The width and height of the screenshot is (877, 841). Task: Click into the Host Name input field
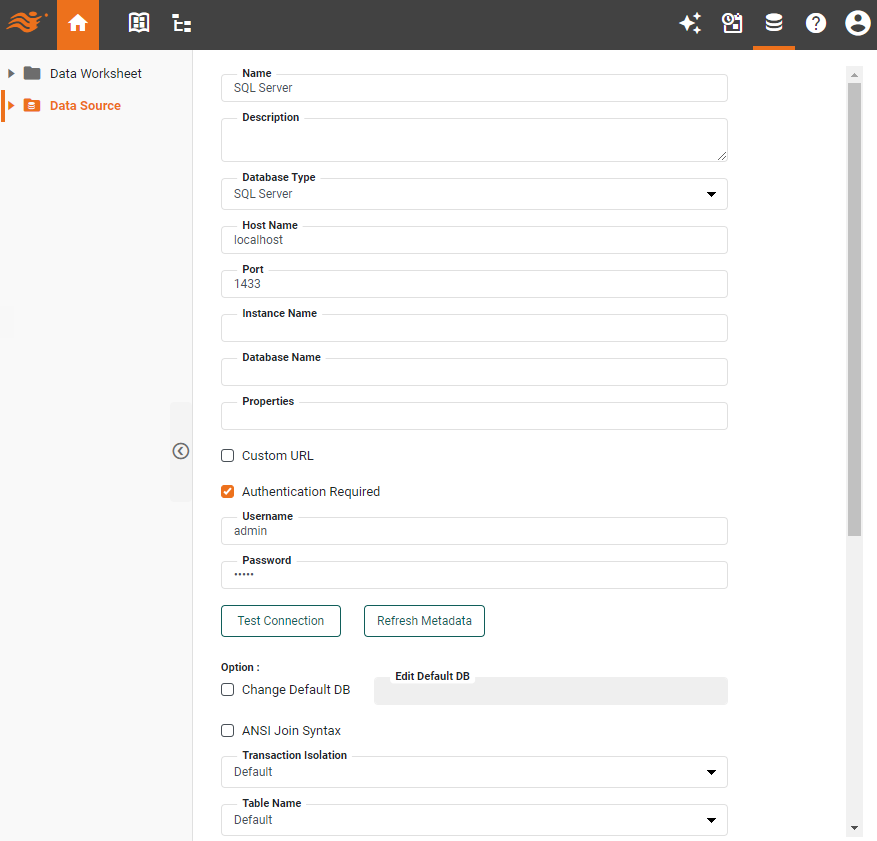474,240
